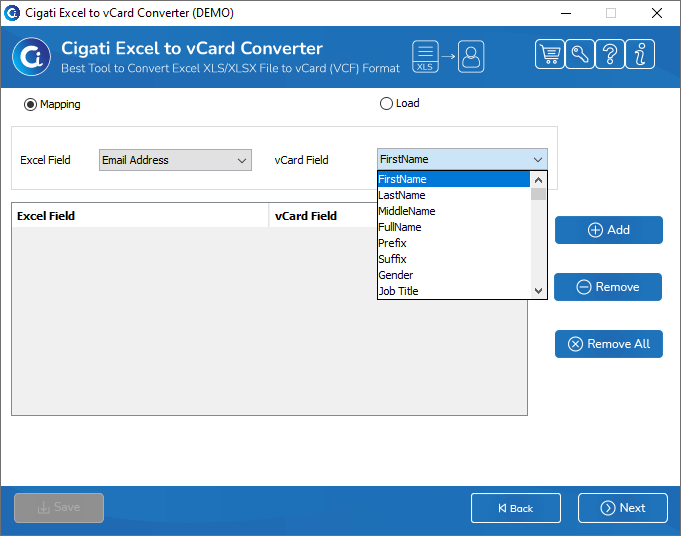Choose MiddleName from the vCard list
681x536 pixels.
pos(454,211)
